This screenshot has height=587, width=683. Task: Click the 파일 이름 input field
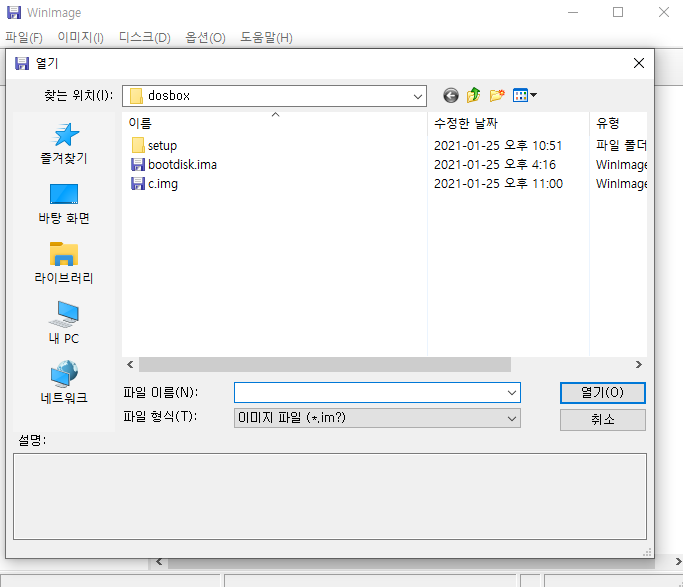(x=369, y=393)
